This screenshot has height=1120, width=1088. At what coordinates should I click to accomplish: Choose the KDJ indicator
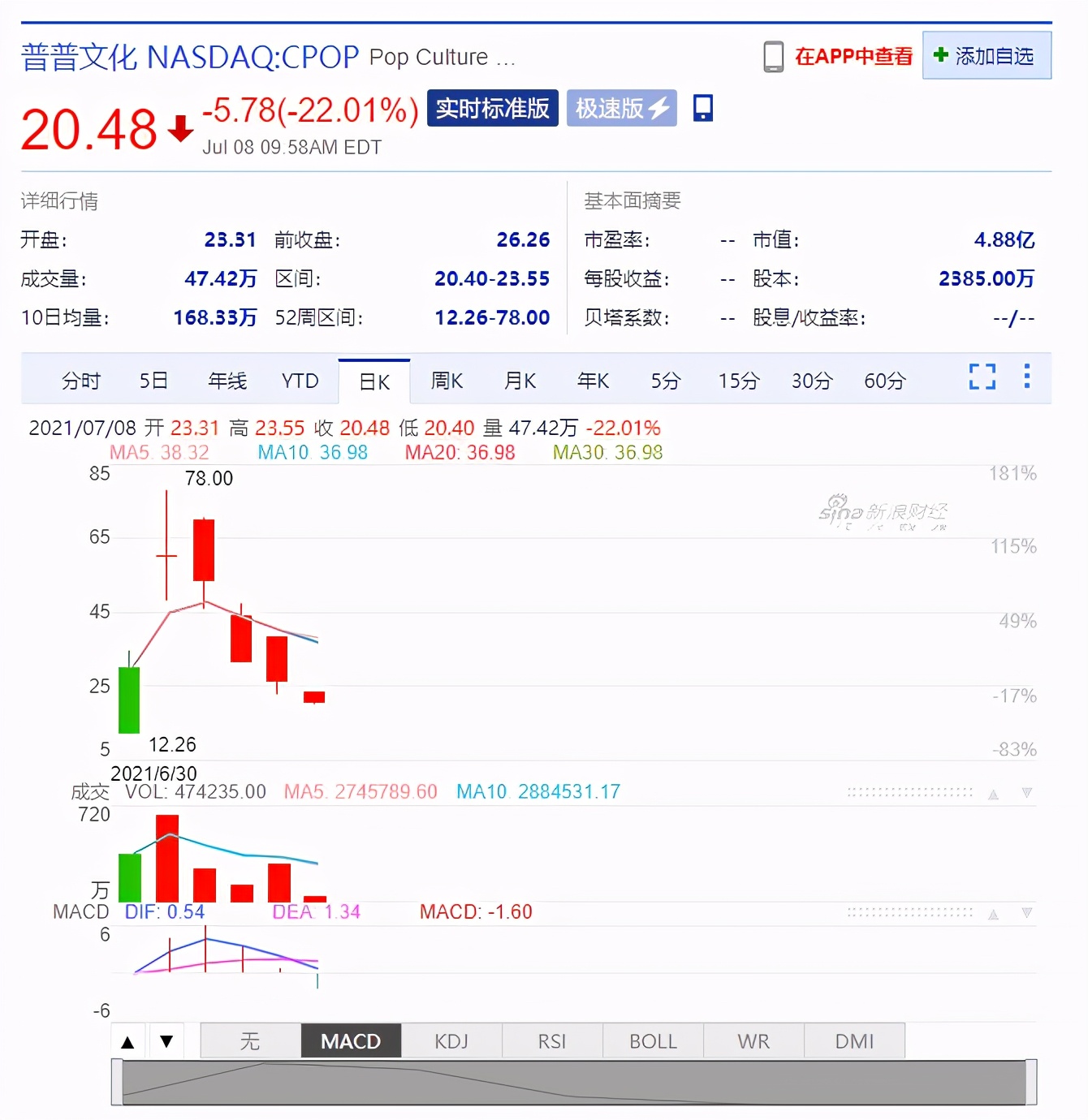coord(451,1040)
